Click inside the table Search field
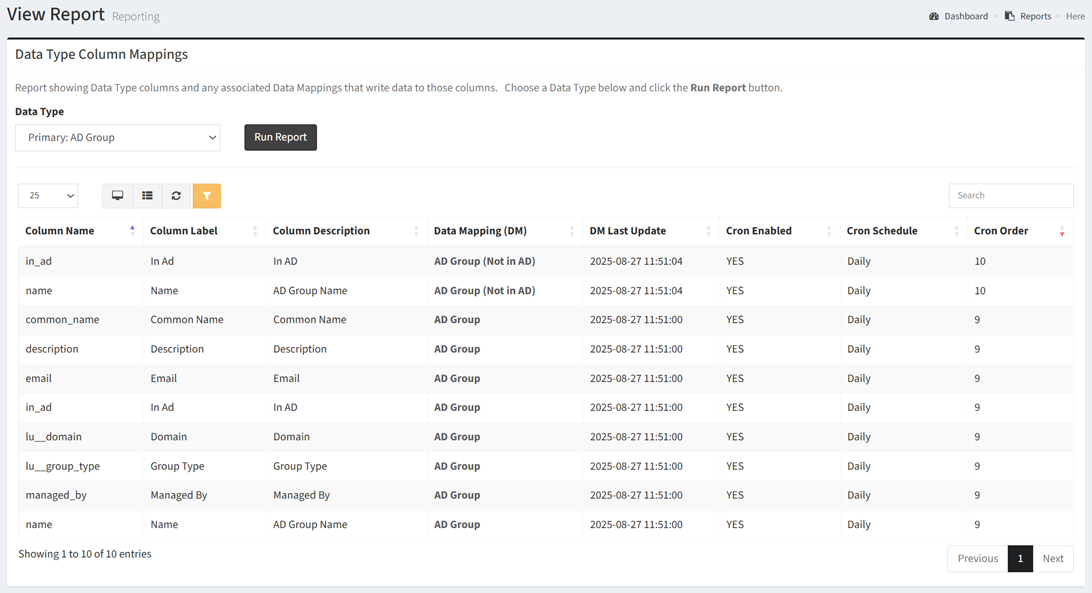 pyautogui.click(x=1010, y=196)
